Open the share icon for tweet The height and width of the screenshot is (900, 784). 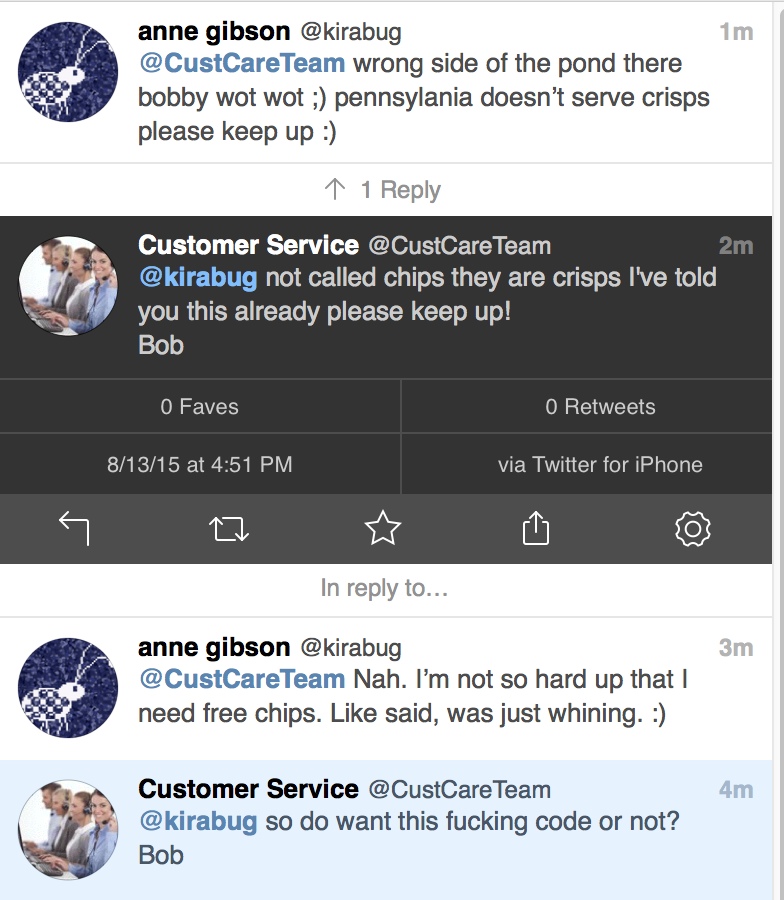click(536, 528)
